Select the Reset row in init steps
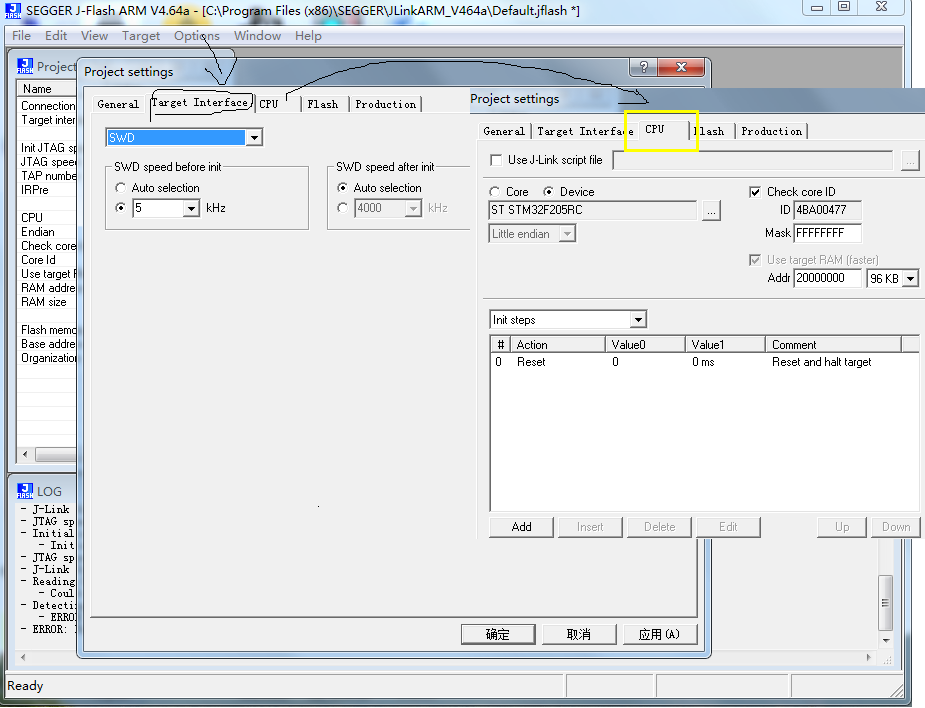The height and width of the screenshot is (708, 925). [704, 362]
